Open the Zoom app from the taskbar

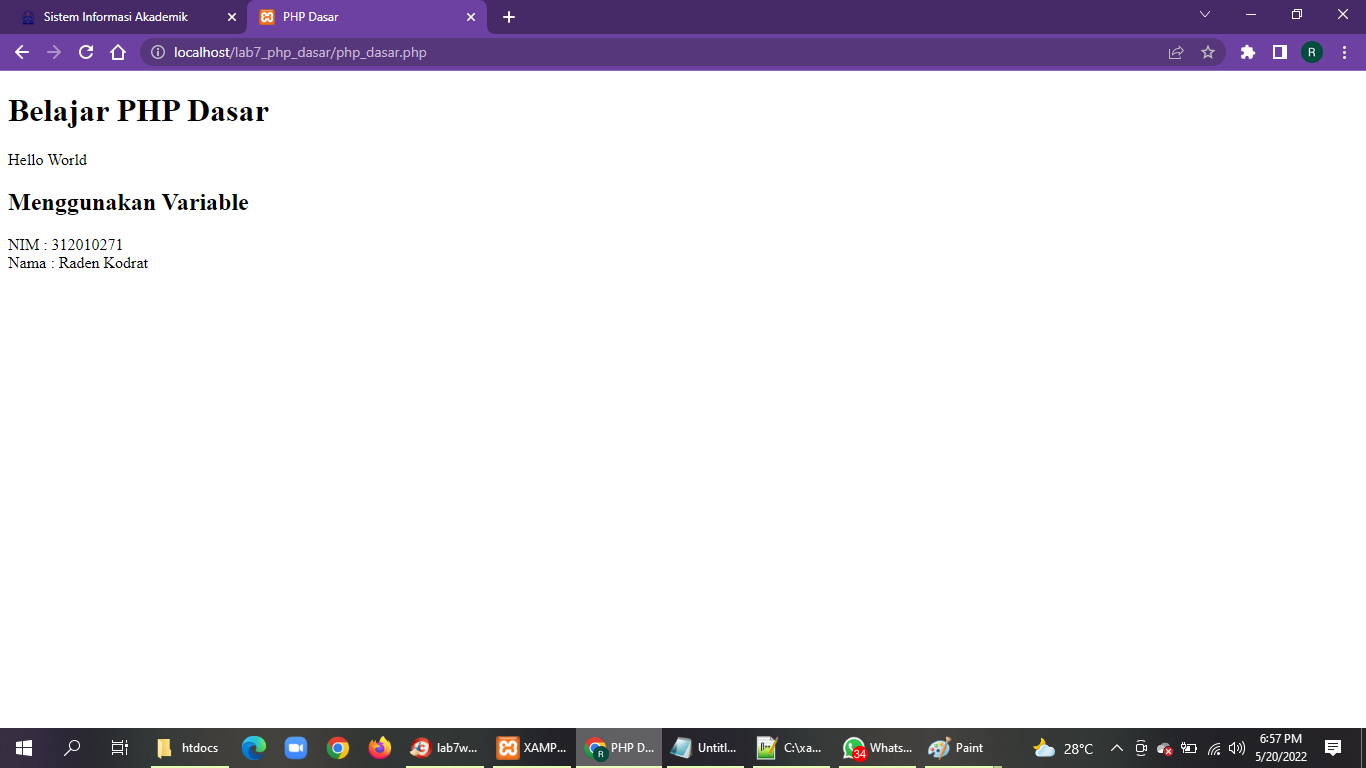294,747
